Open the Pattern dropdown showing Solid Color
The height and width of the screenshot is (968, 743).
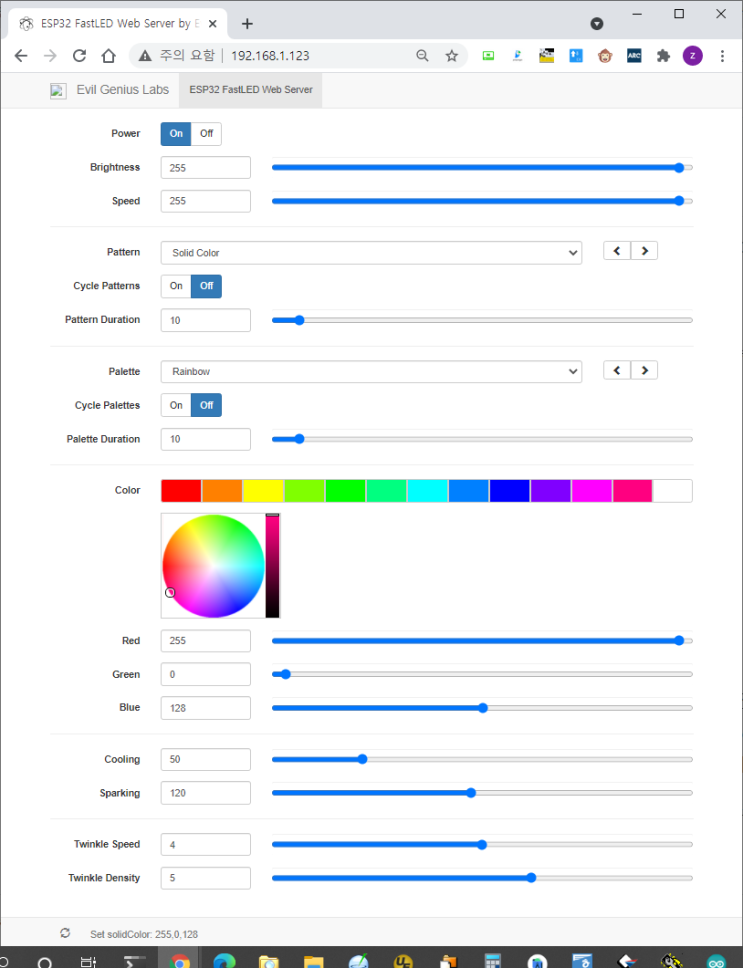click(x=371, y=253)
